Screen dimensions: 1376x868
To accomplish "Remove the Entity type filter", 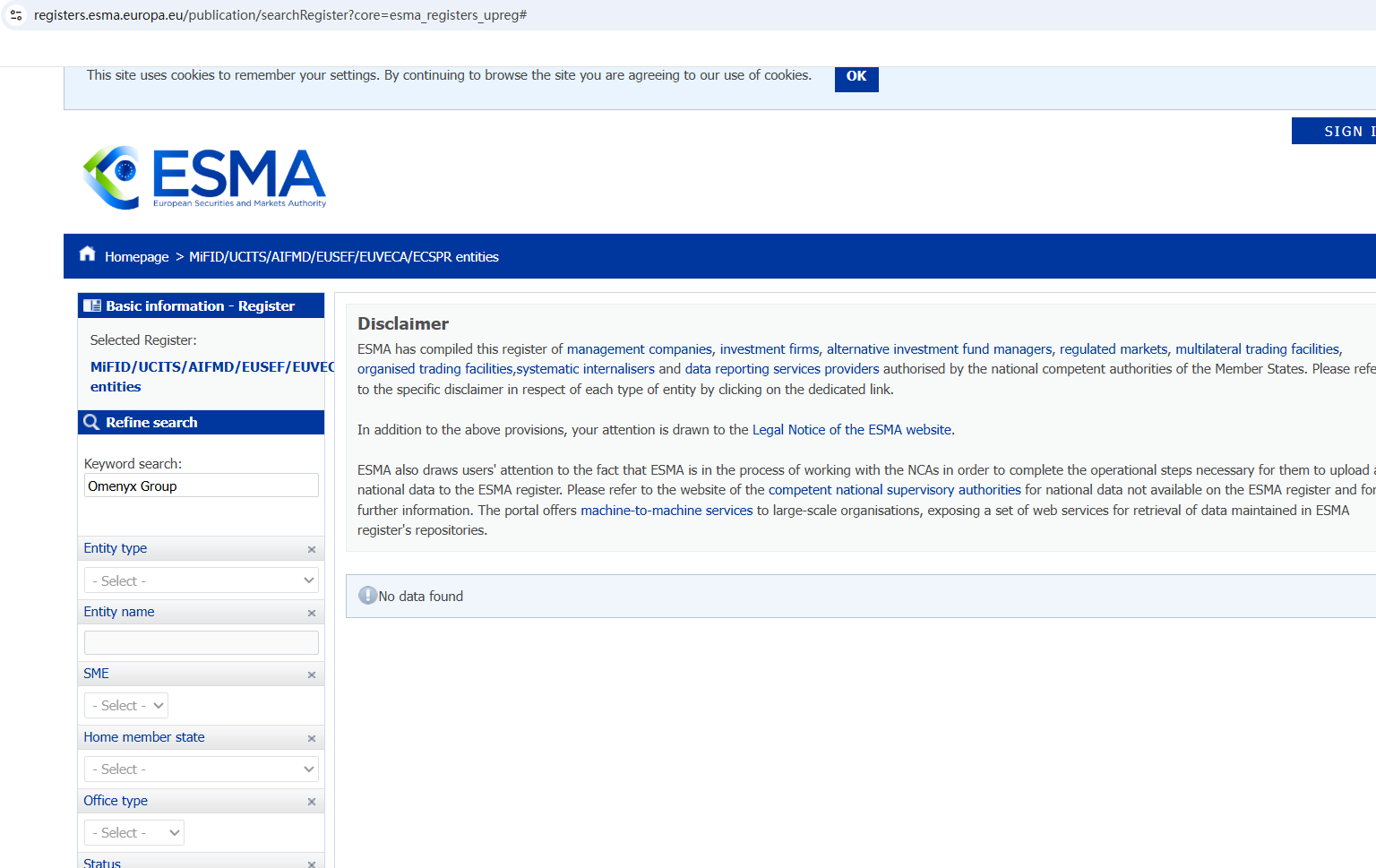I will 312,549.
